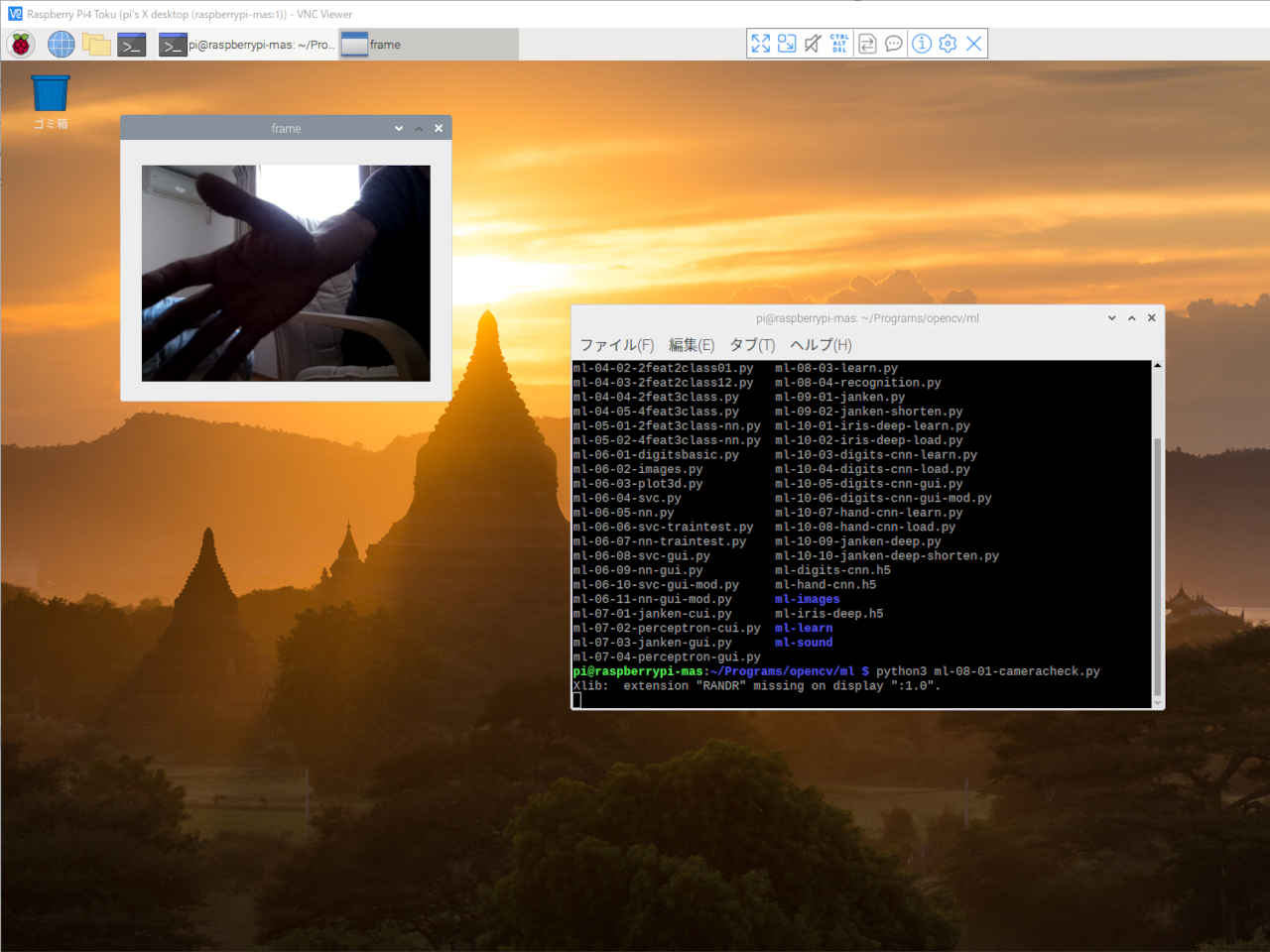This screenshot has height=952, width=1270.
Task: Click the ml-learn directory name
Action: 804,628
